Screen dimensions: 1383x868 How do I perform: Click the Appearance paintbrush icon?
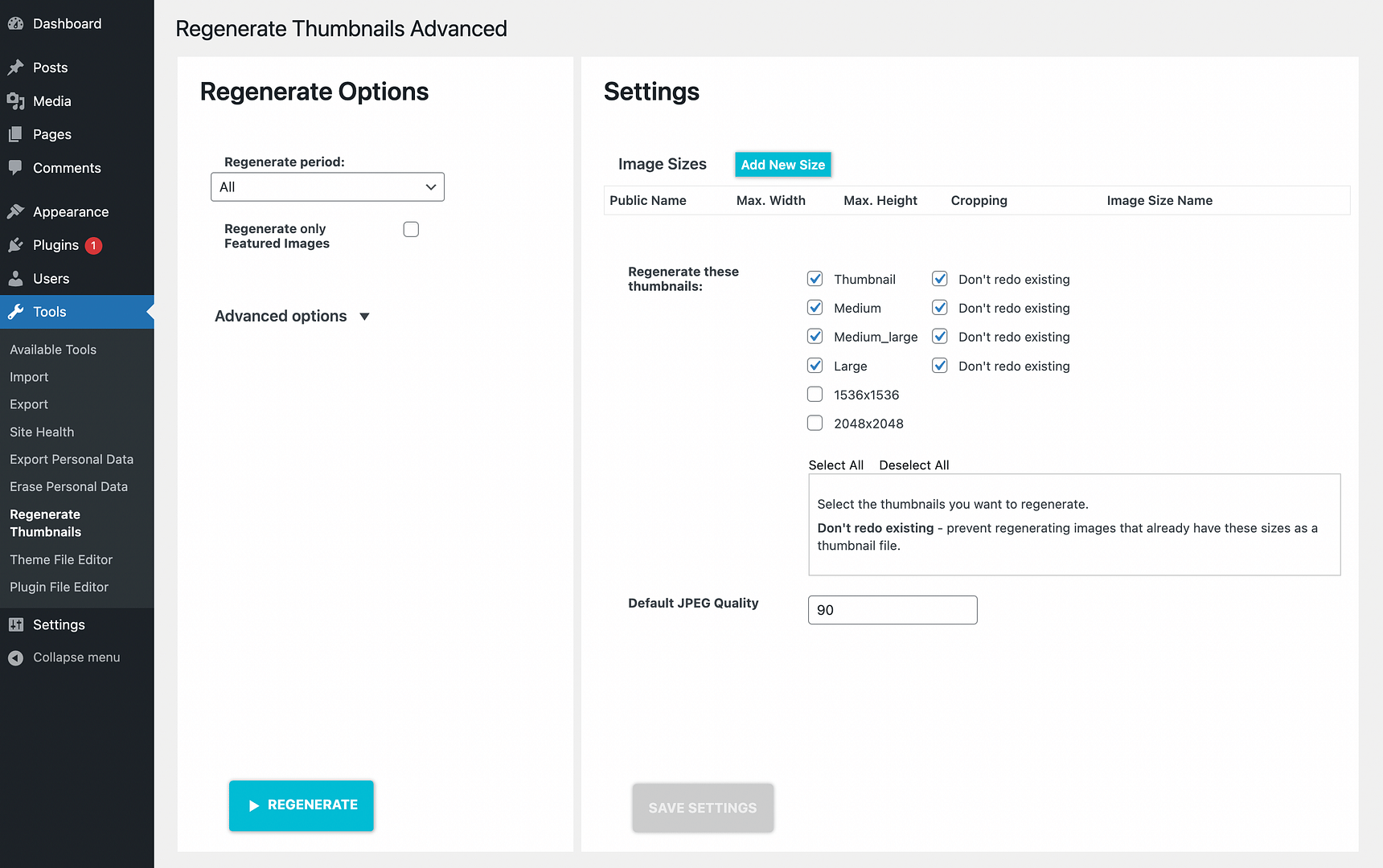pos(15,211)
